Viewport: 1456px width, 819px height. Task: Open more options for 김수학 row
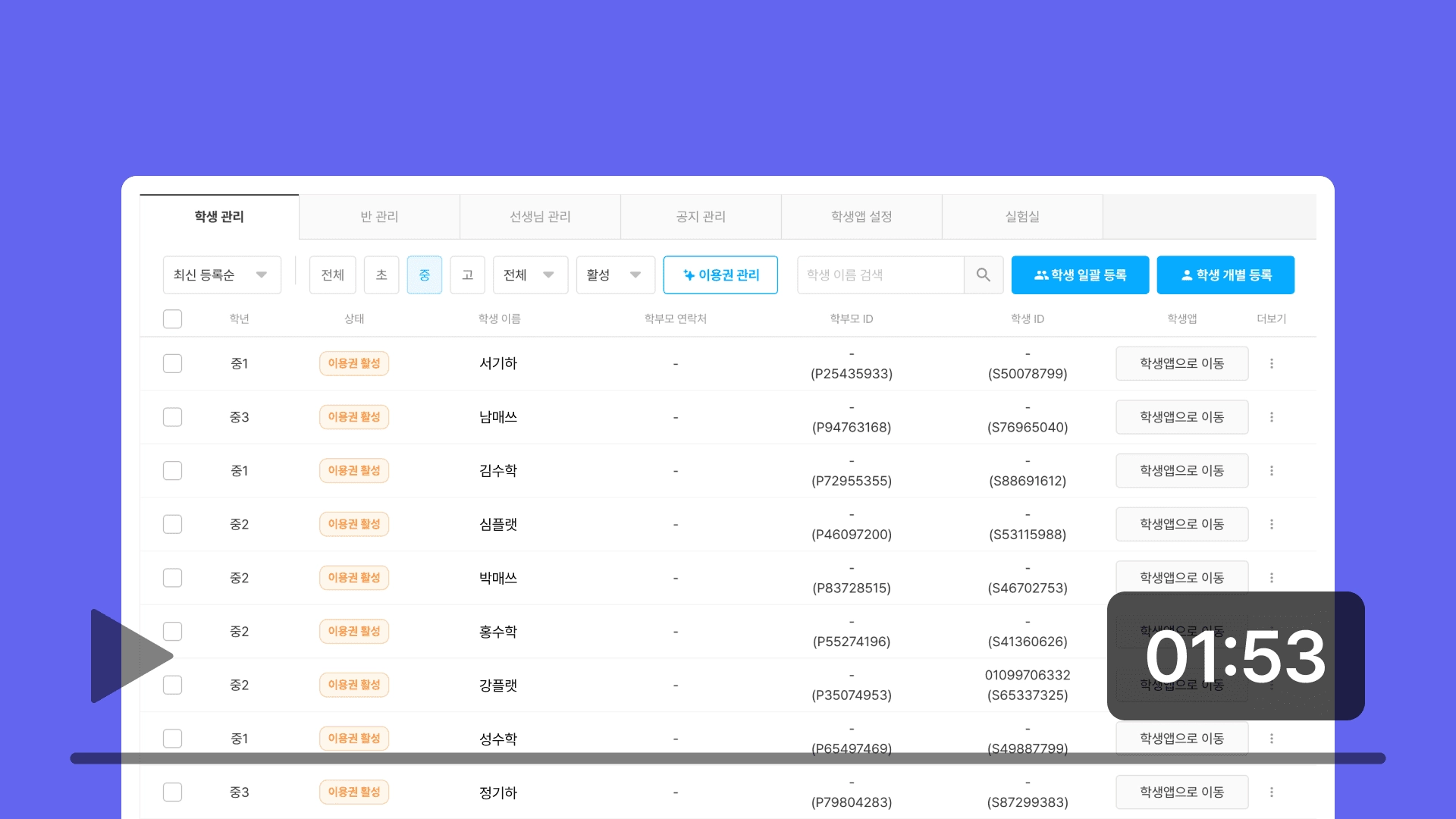point(1272,471)
